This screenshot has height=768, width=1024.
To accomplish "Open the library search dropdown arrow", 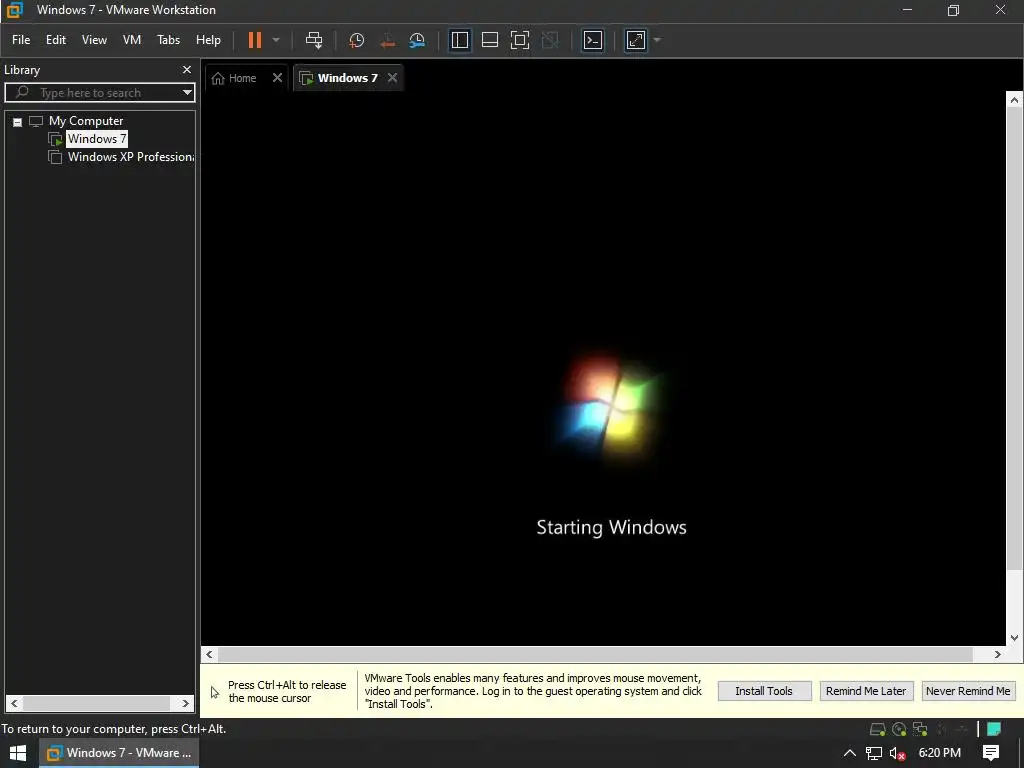I will pyautogui.click(x=187, y=93).
